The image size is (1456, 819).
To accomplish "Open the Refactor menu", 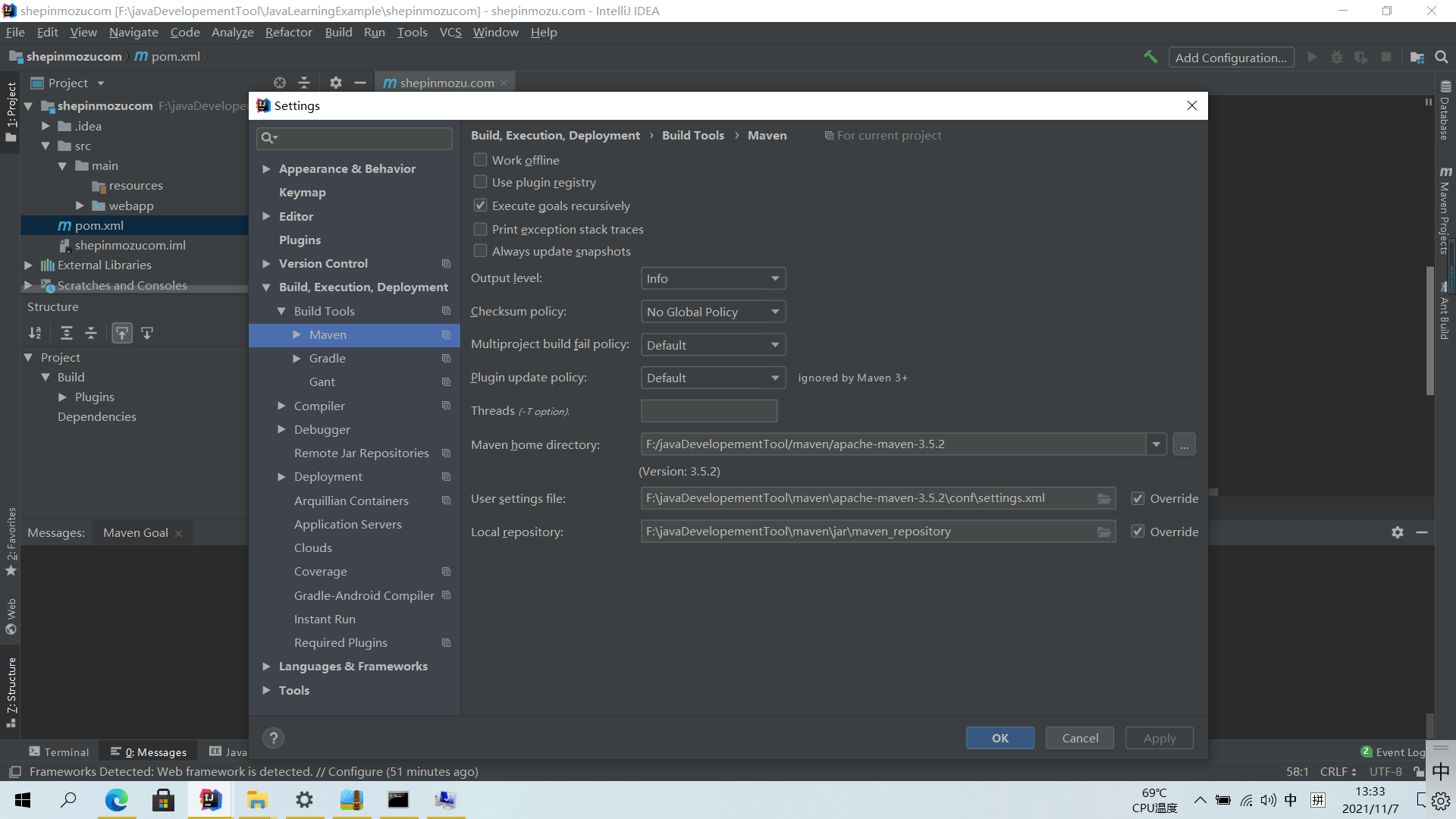I will [x=288, y=32].
